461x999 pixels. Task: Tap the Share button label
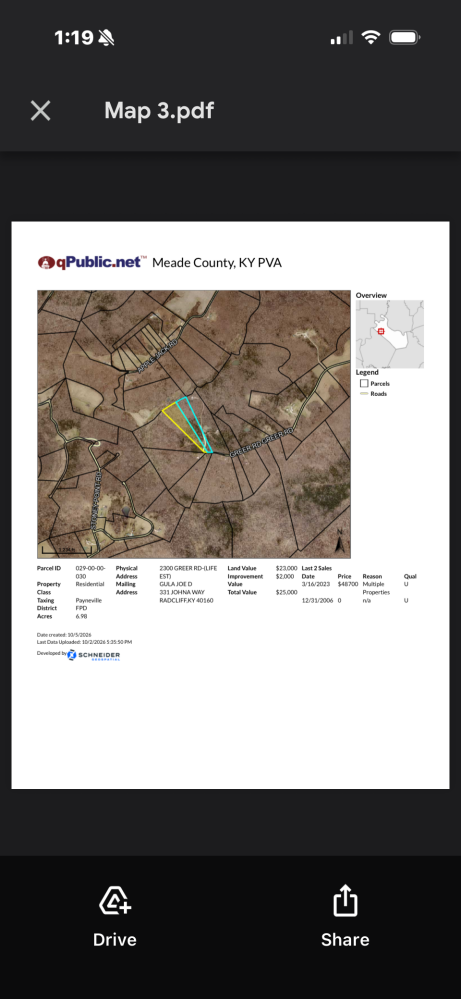point(345,940)
